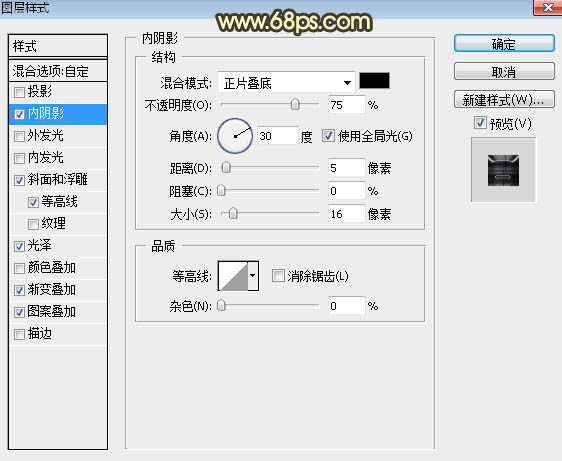Select the 光泽 style list row
Viewport: 562px width, 461px height.
58,246
